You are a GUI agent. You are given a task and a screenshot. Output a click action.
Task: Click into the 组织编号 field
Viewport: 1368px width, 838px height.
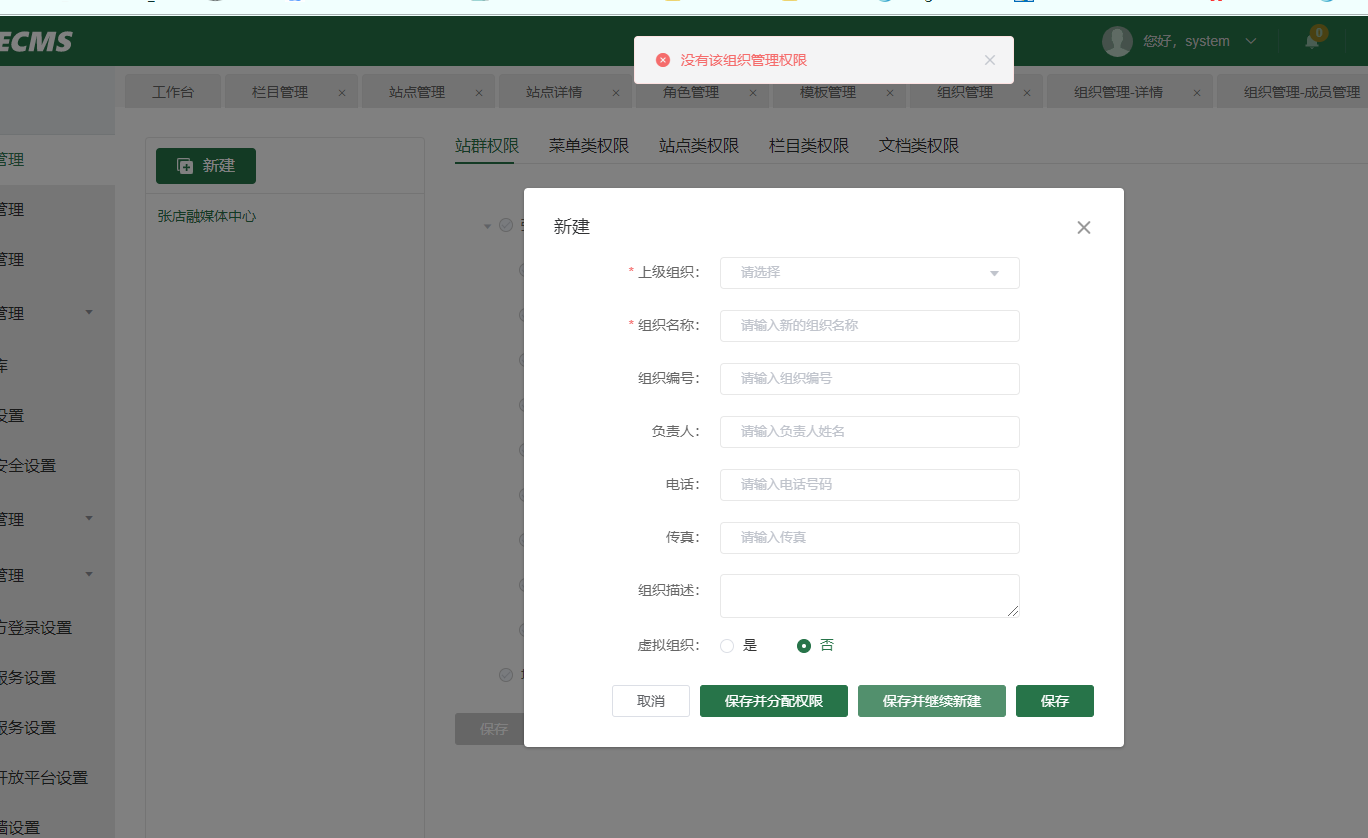[870, 379]
